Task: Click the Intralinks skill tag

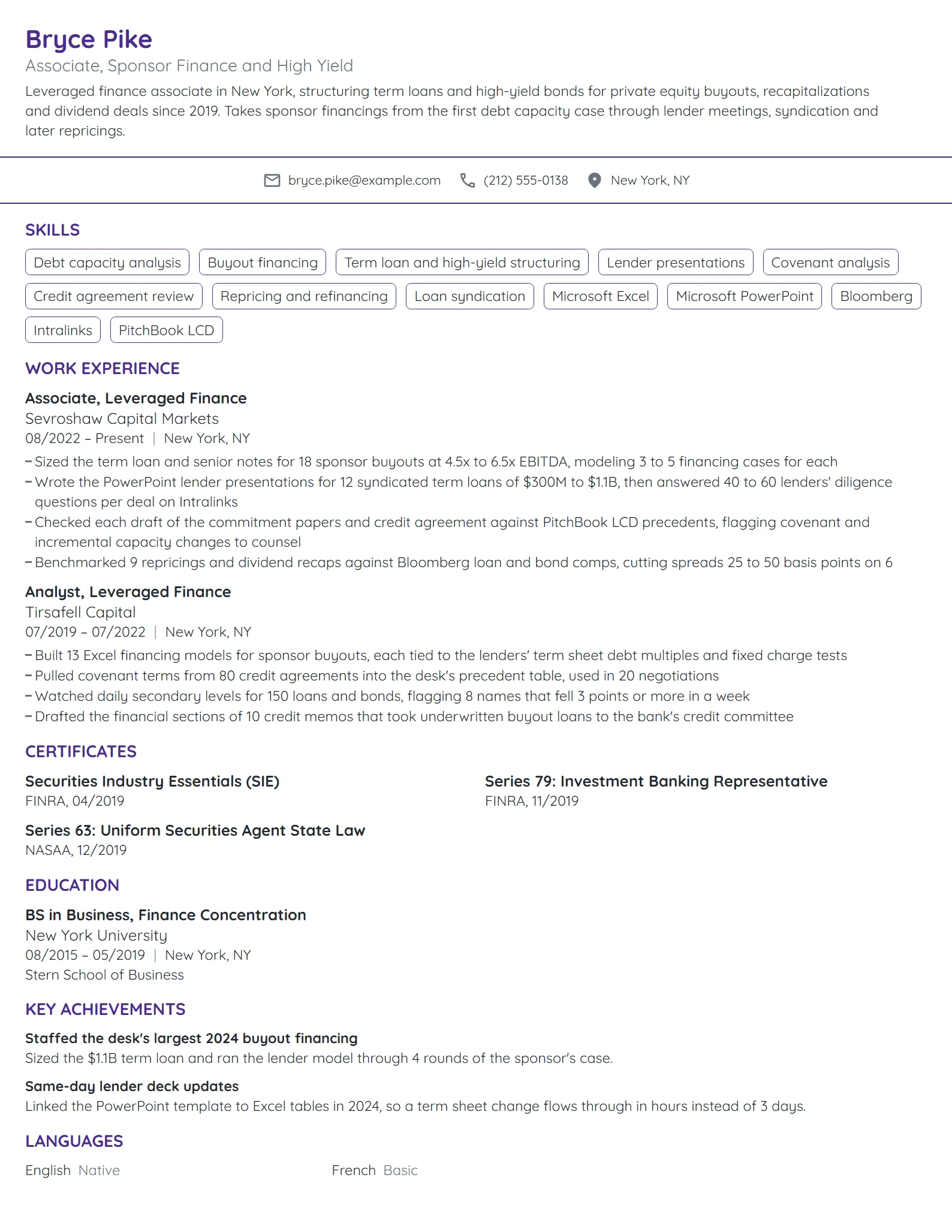Action: 63,330
